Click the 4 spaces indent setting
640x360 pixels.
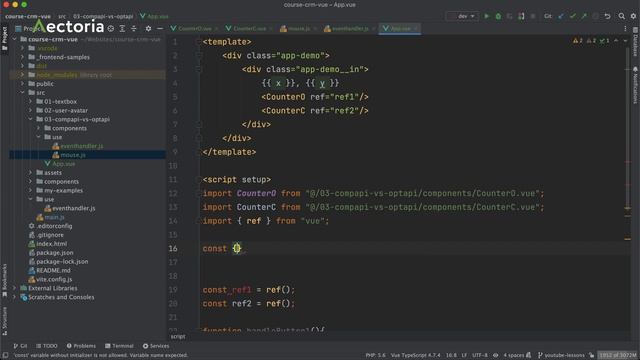pyautogui.click(x=513, y=355)
